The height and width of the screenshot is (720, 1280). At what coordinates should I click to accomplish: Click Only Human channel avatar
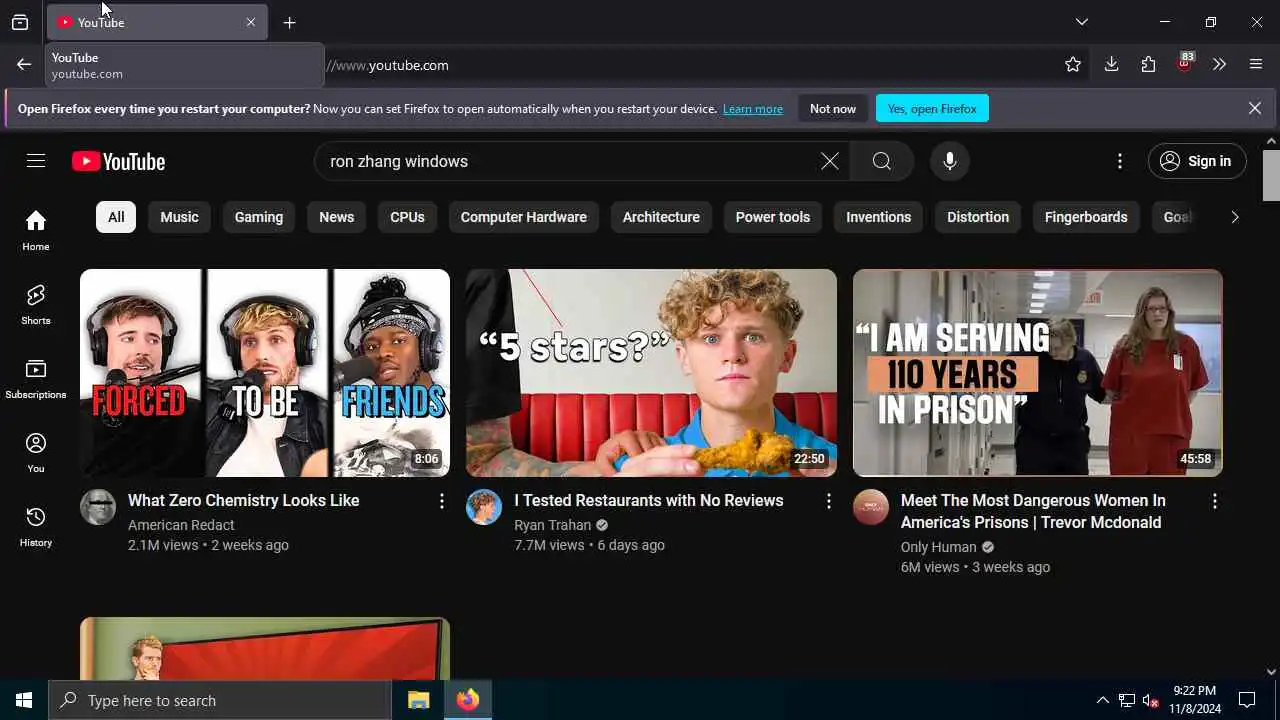(871, 507)
